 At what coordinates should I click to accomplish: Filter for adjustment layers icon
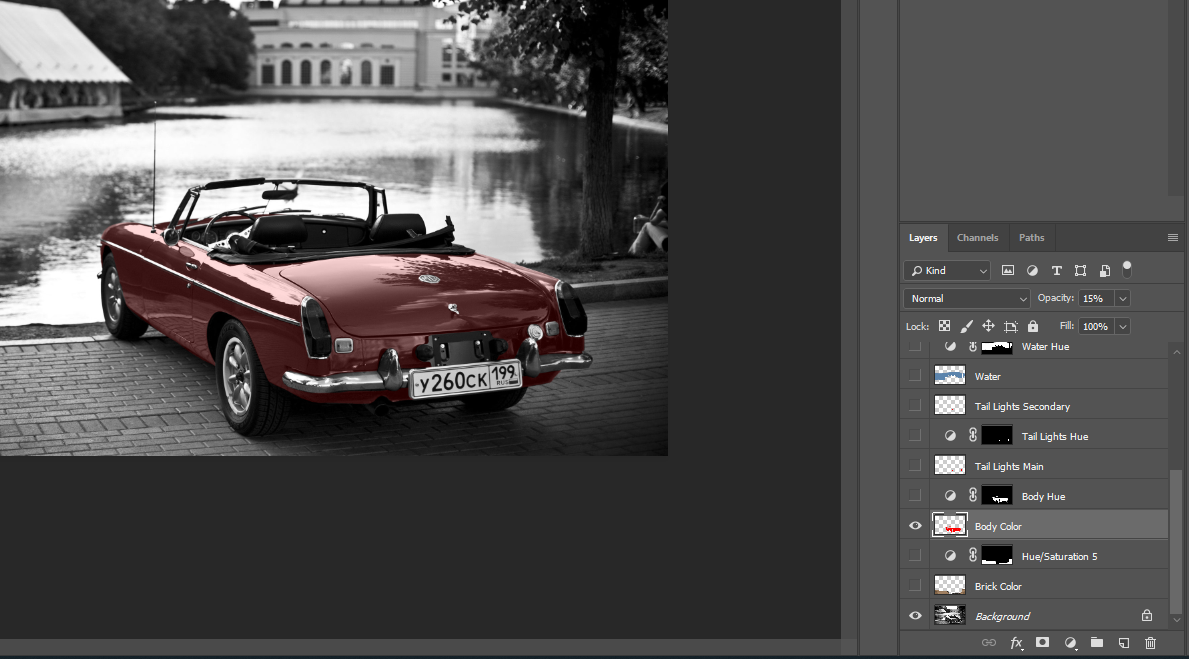pyautogui.click(x=1032, y=271)
